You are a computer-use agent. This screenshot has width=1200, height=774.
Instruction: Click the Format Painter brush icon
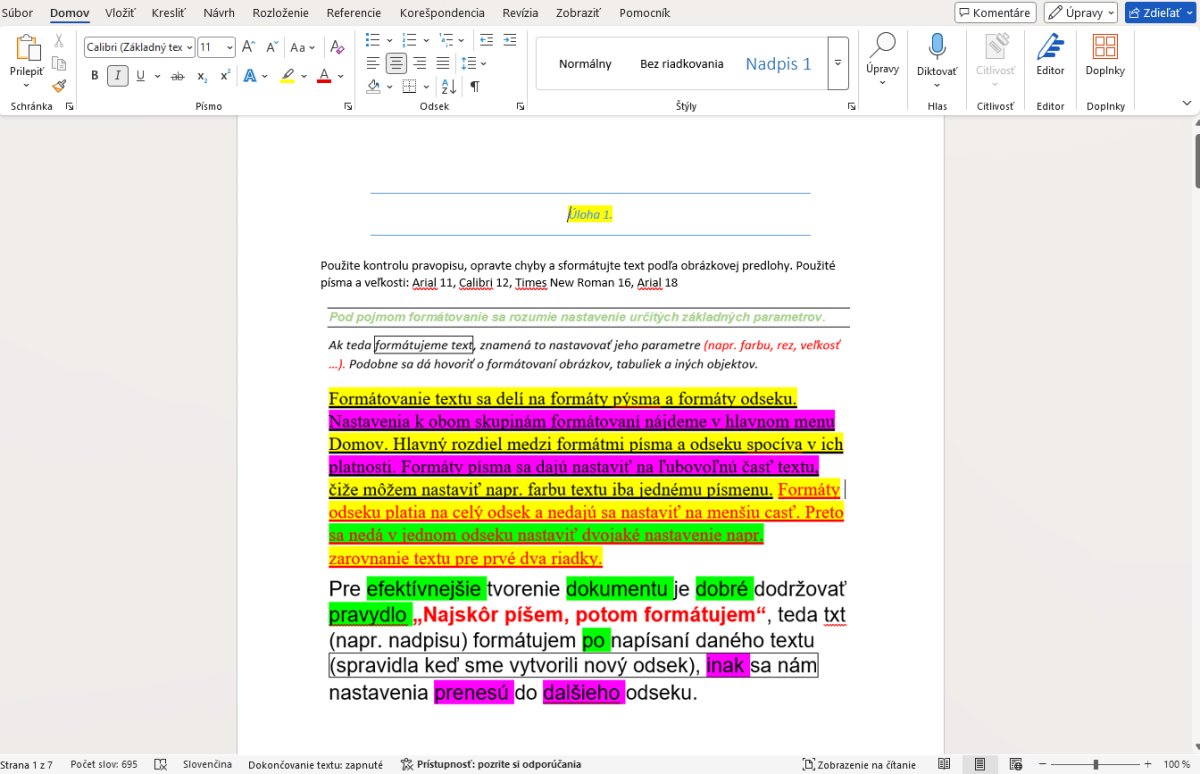pos(59,86)
